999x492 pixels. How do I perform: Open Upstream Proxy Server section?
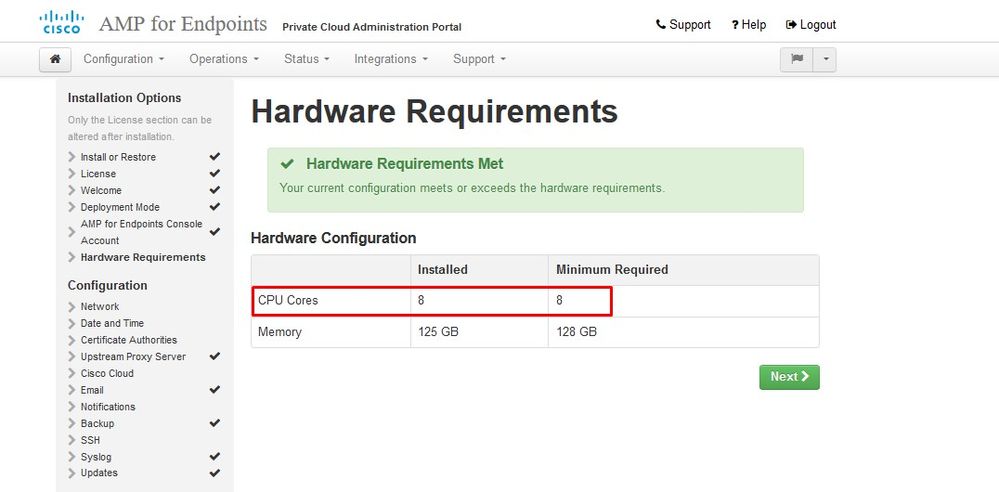coord(133,356)
